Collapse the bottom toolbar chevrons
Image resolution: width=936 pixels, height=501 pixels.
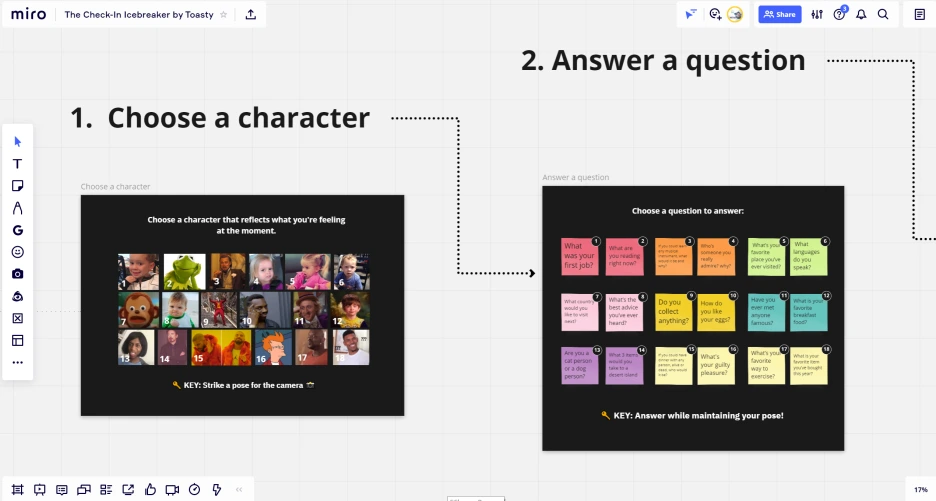click(x=239, y=490)
